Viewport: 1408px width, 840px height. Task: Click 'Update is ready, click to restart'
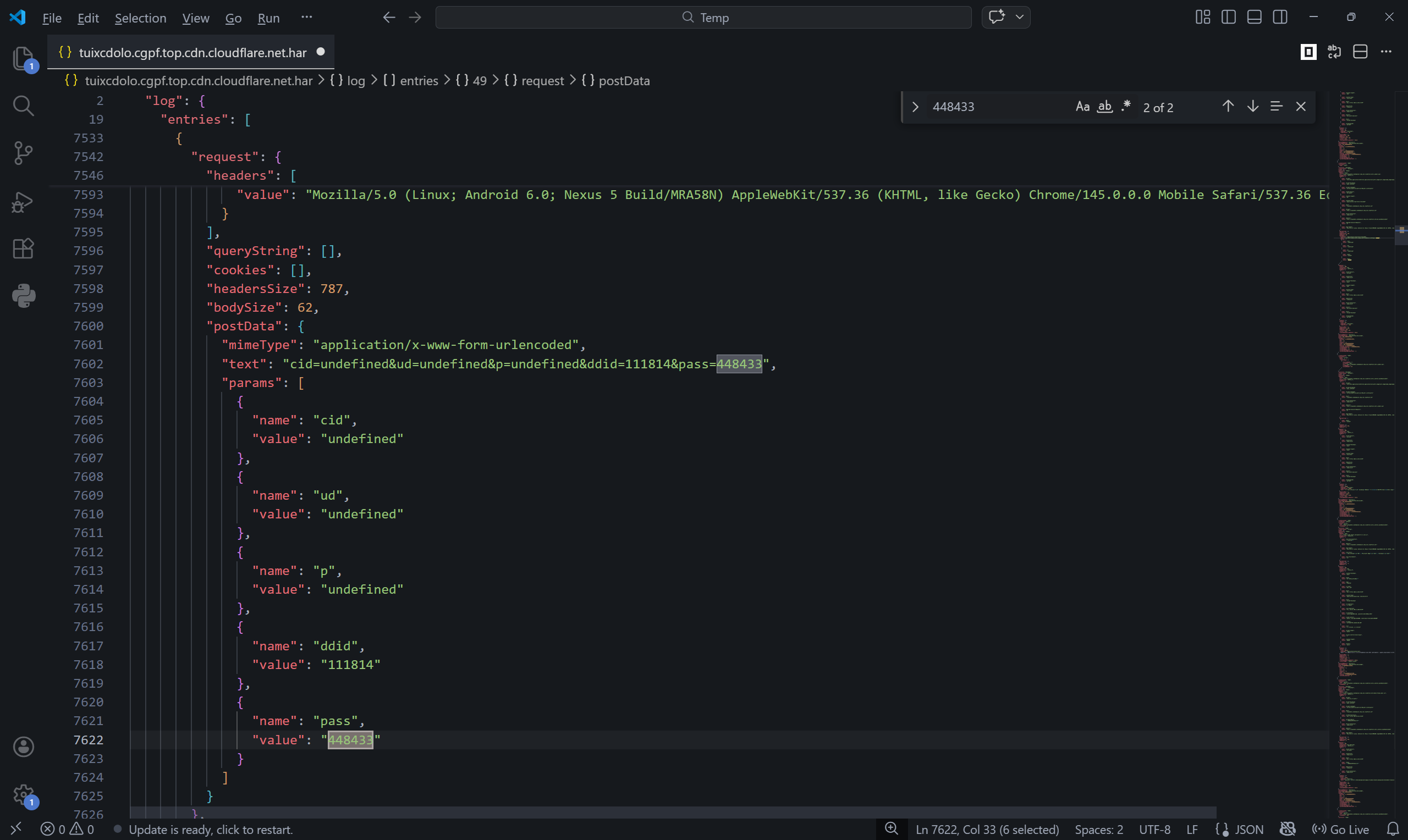210,829
